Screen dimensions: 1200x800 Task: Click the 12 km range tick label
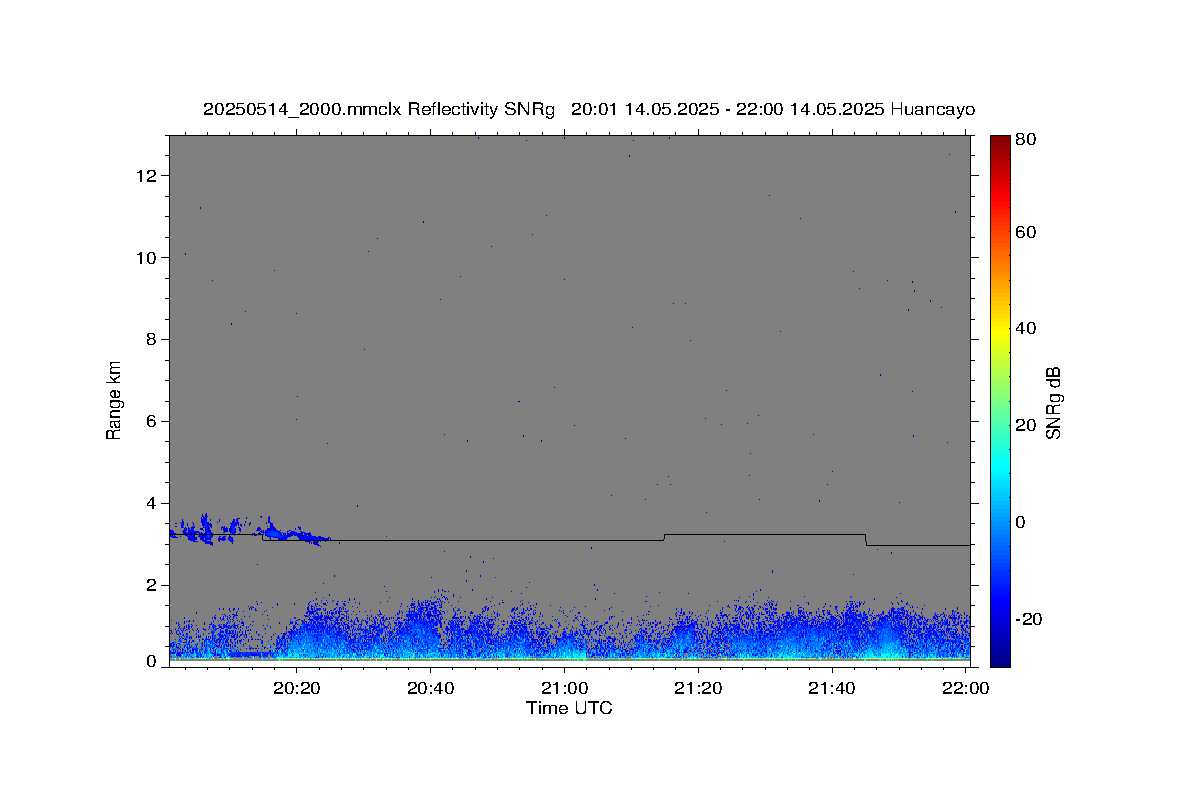pyautogui.click(x=148, y=176)
